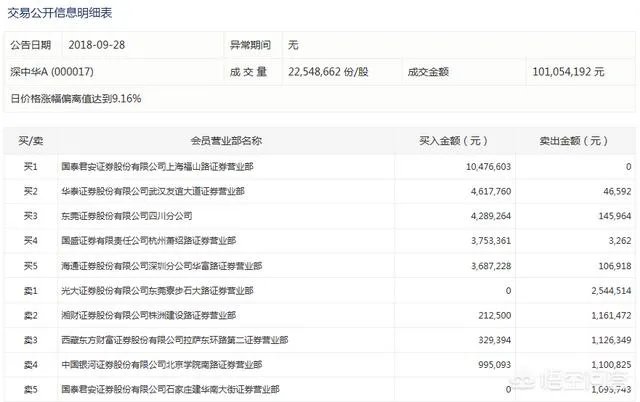Click buy amount 4,617,760
The width and height of the screenshot is (640, 402).
point(491,191)
